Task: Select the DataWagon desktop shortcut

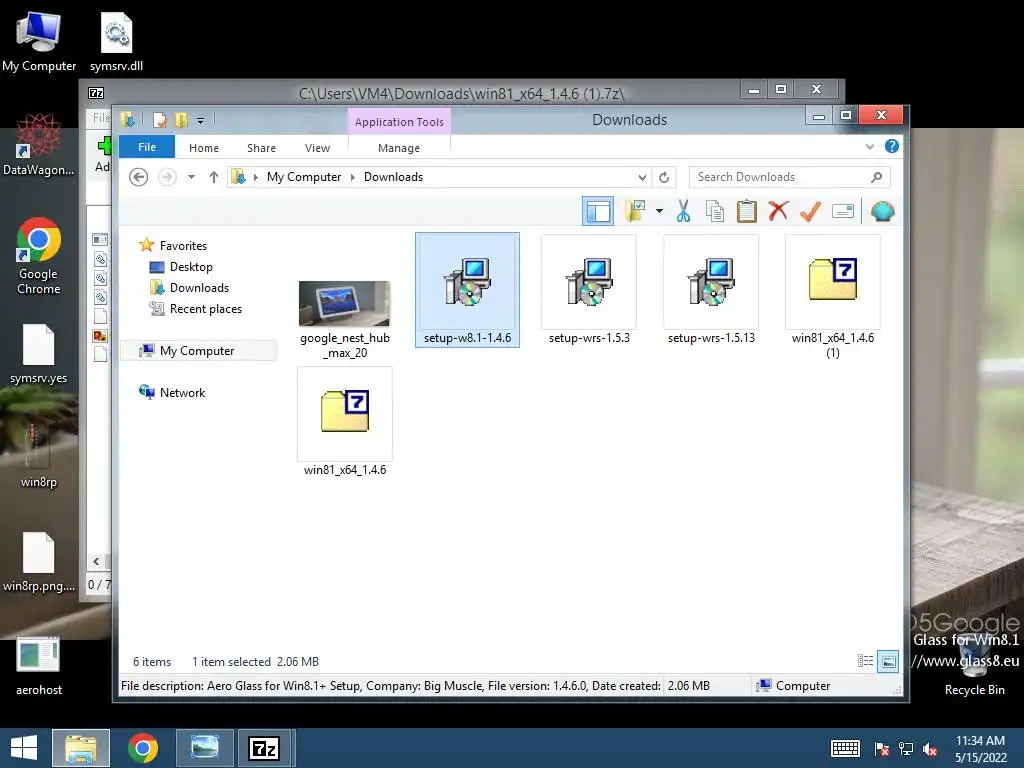Action: click(39, 144)
